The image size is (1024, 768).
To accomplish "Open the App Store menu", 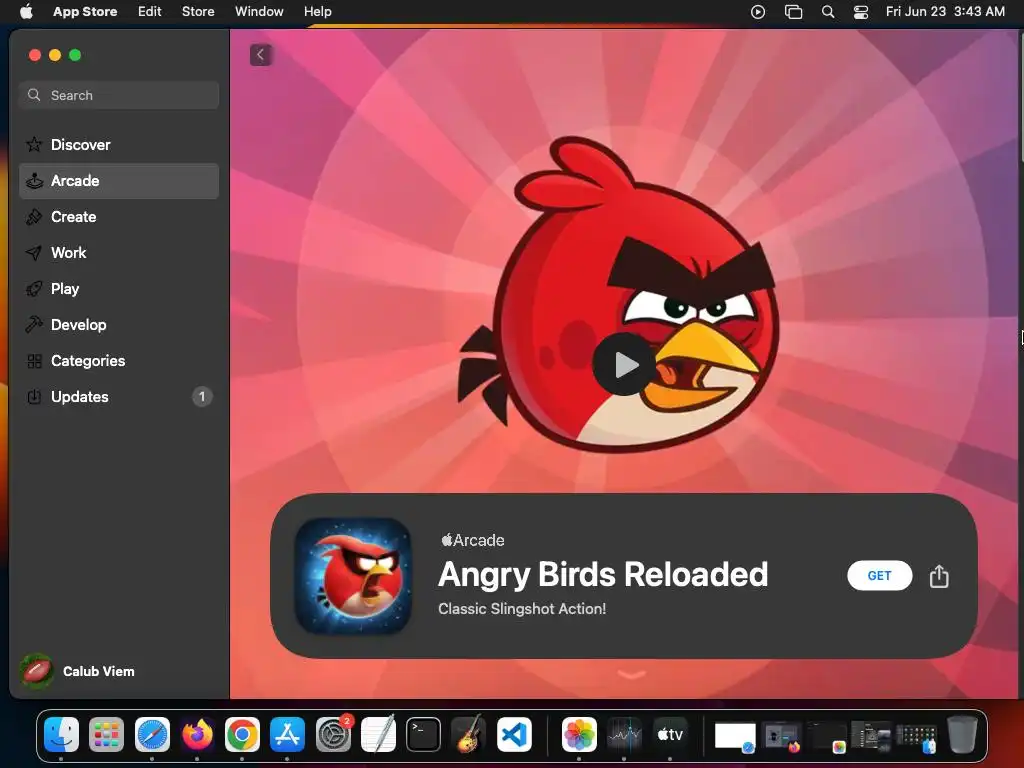I will 85,12.
